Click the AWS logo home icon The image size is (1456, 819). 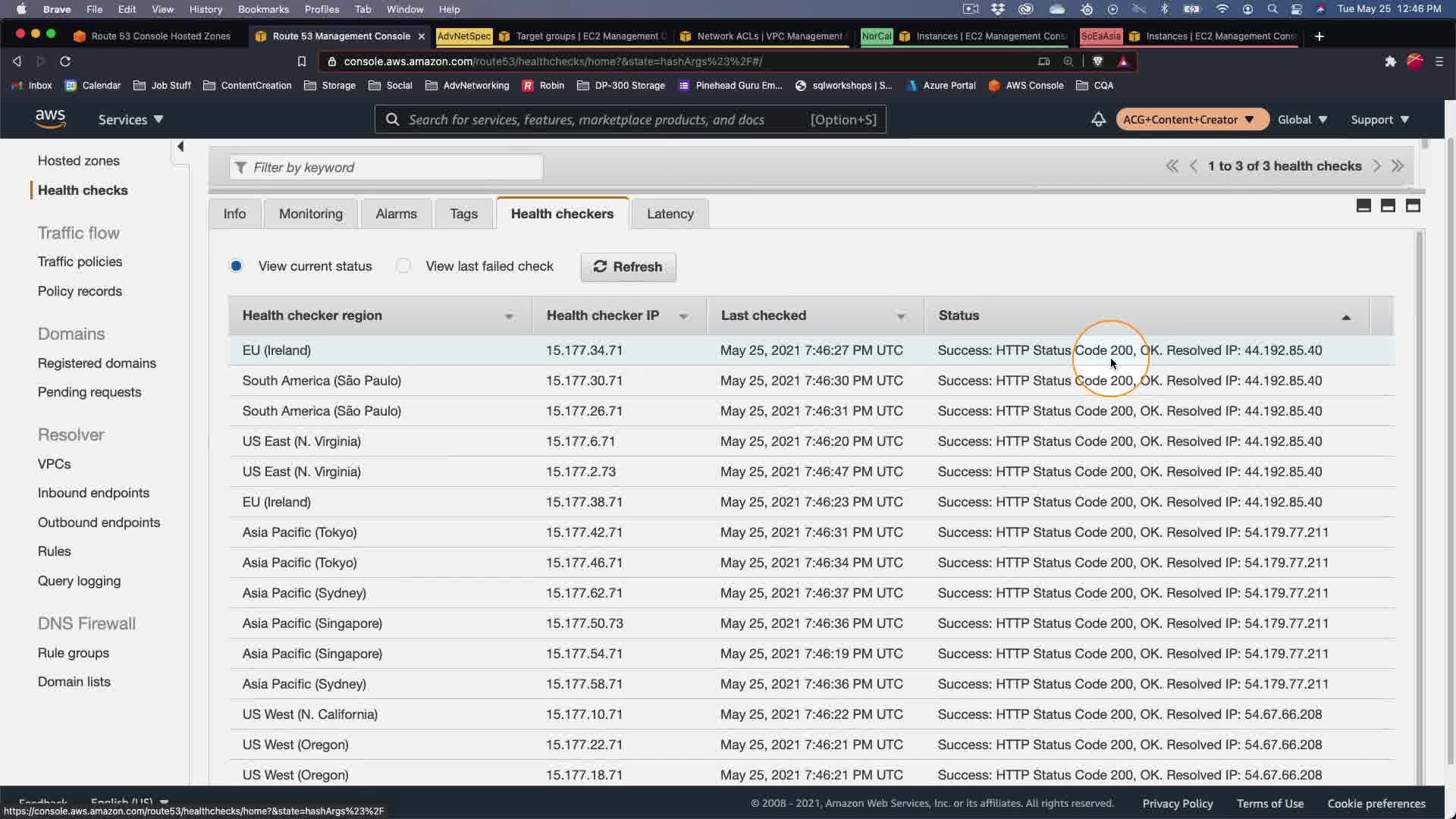tap(50, 119)
